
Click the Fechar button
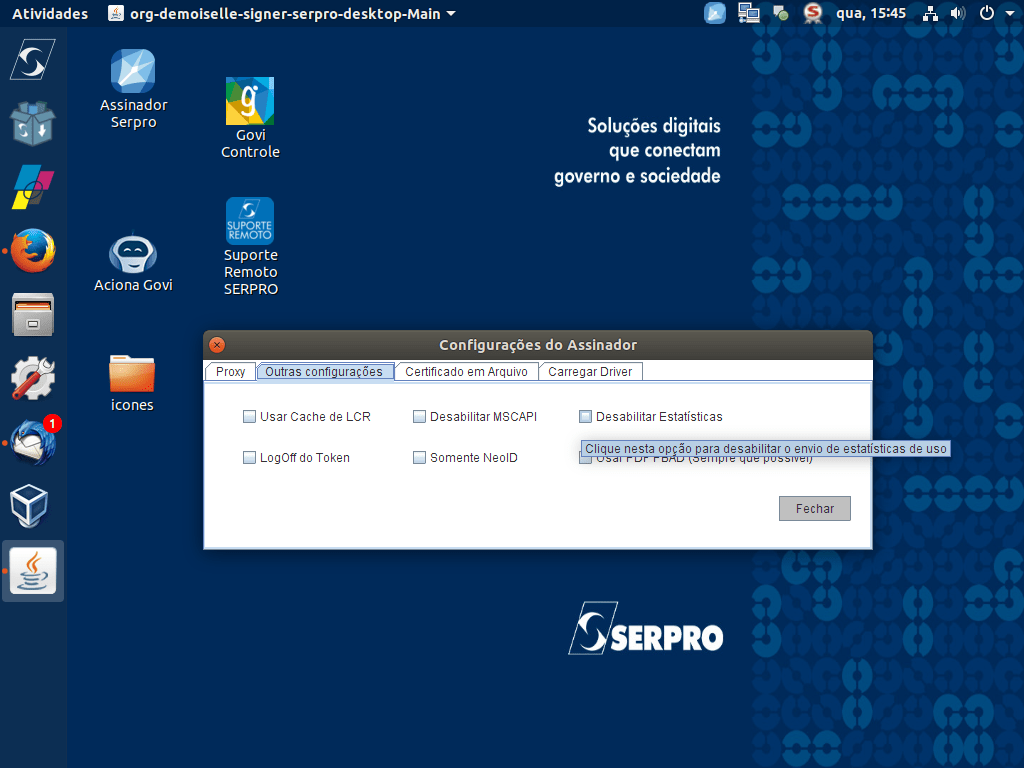tap(814, 509)
